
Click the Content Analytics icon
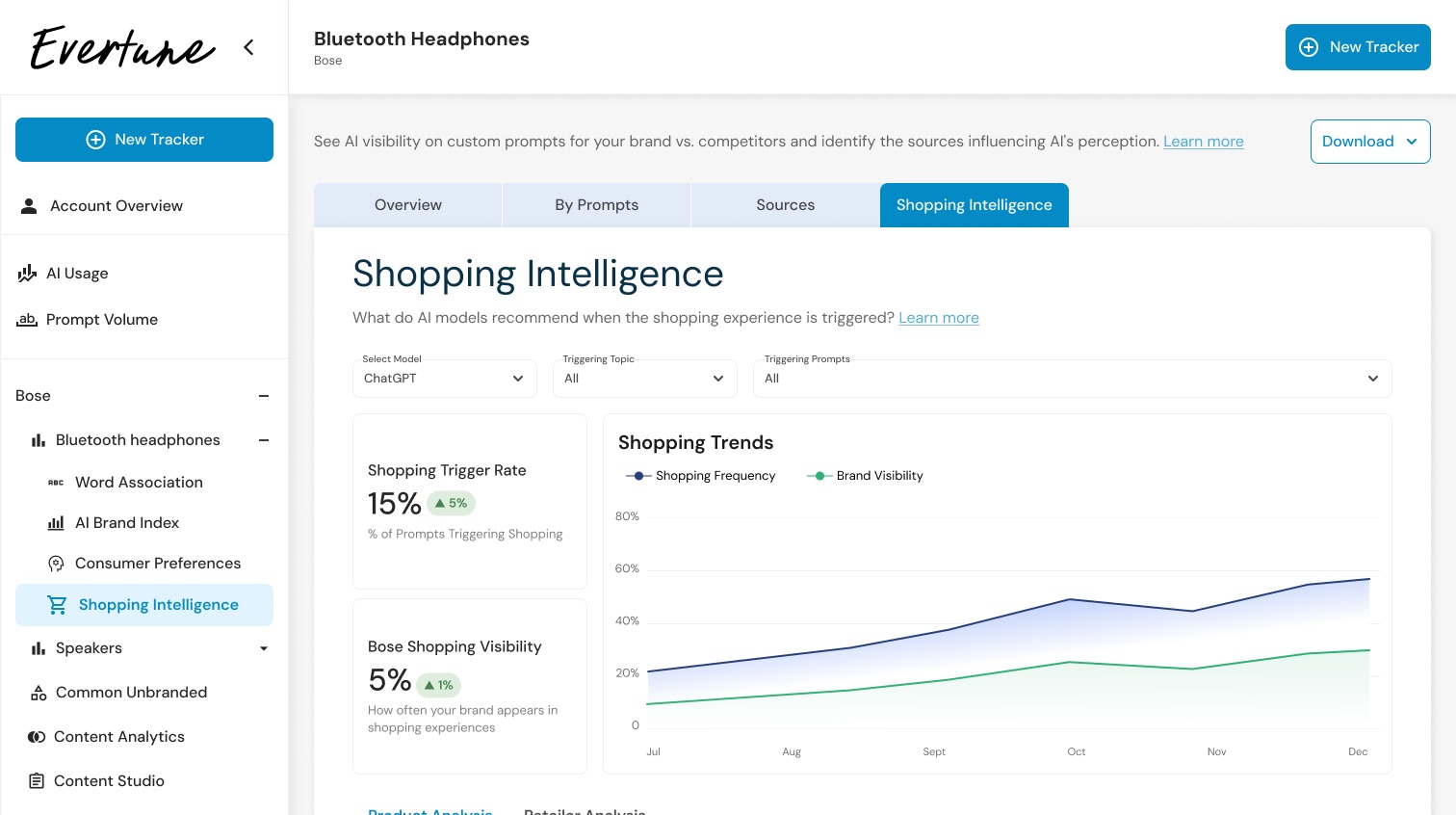point(37,737)
